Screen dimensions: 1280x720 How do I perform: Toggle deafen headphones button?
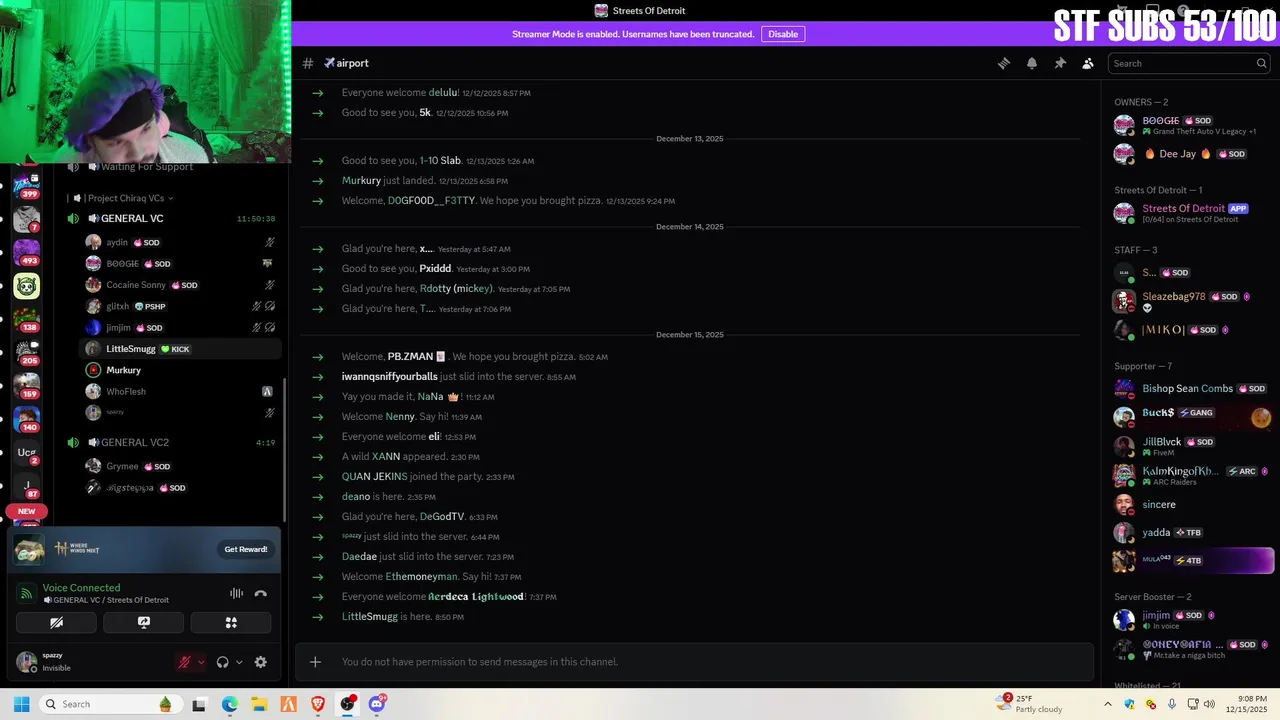[x=223, y=662]
